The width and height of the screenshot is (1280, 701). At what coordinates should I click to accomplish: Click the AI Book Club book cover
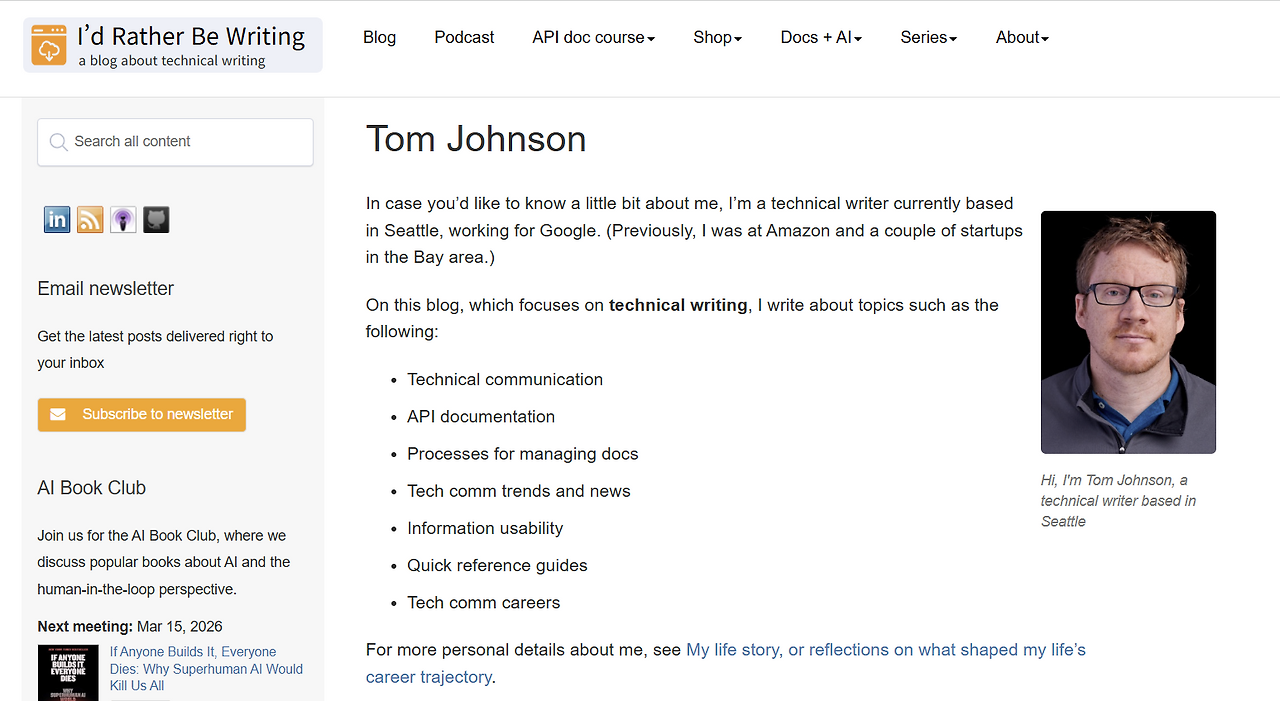click(68, 673)
